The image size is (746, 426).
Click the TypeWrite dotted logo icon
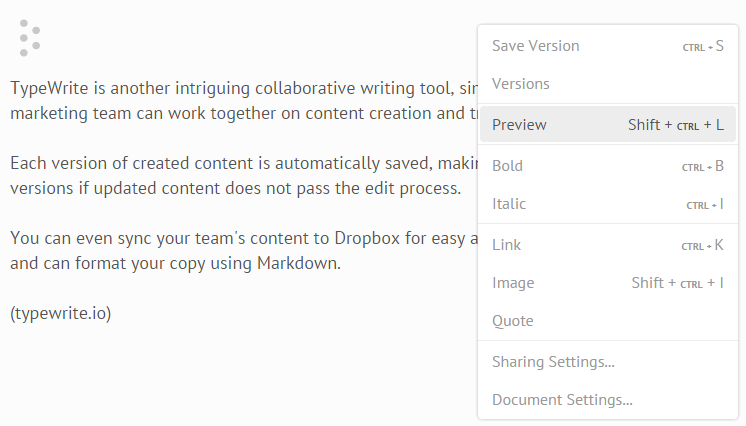click(x=29, y=38)
